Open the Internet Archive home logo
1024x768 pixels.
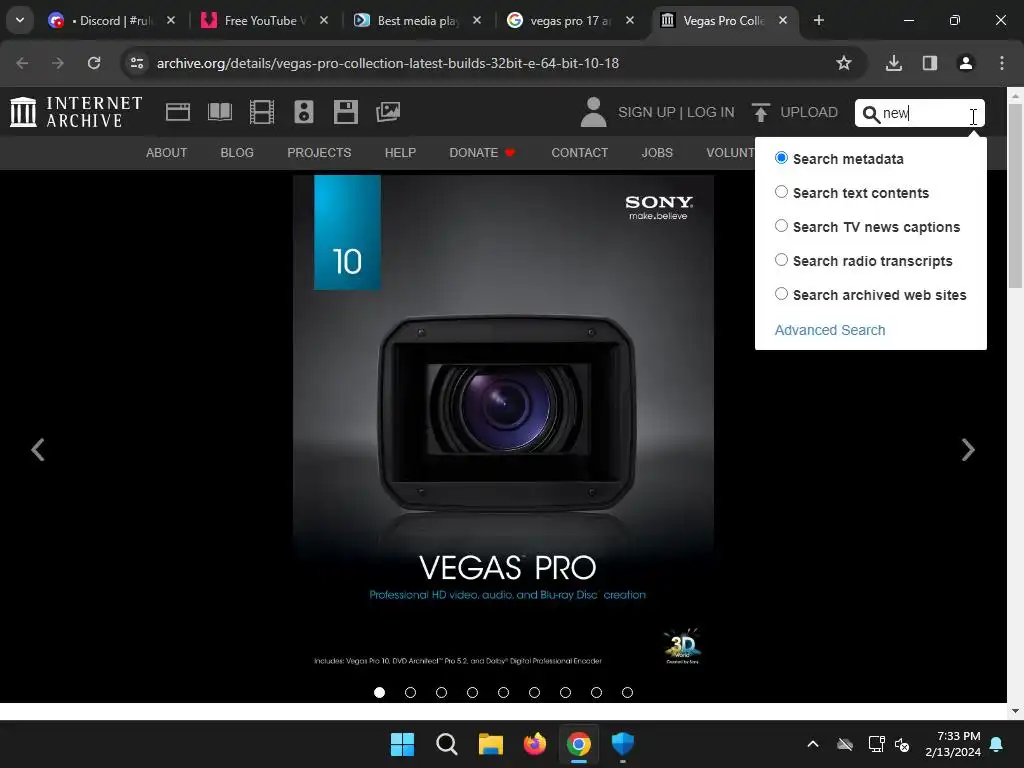pos(76,112)
